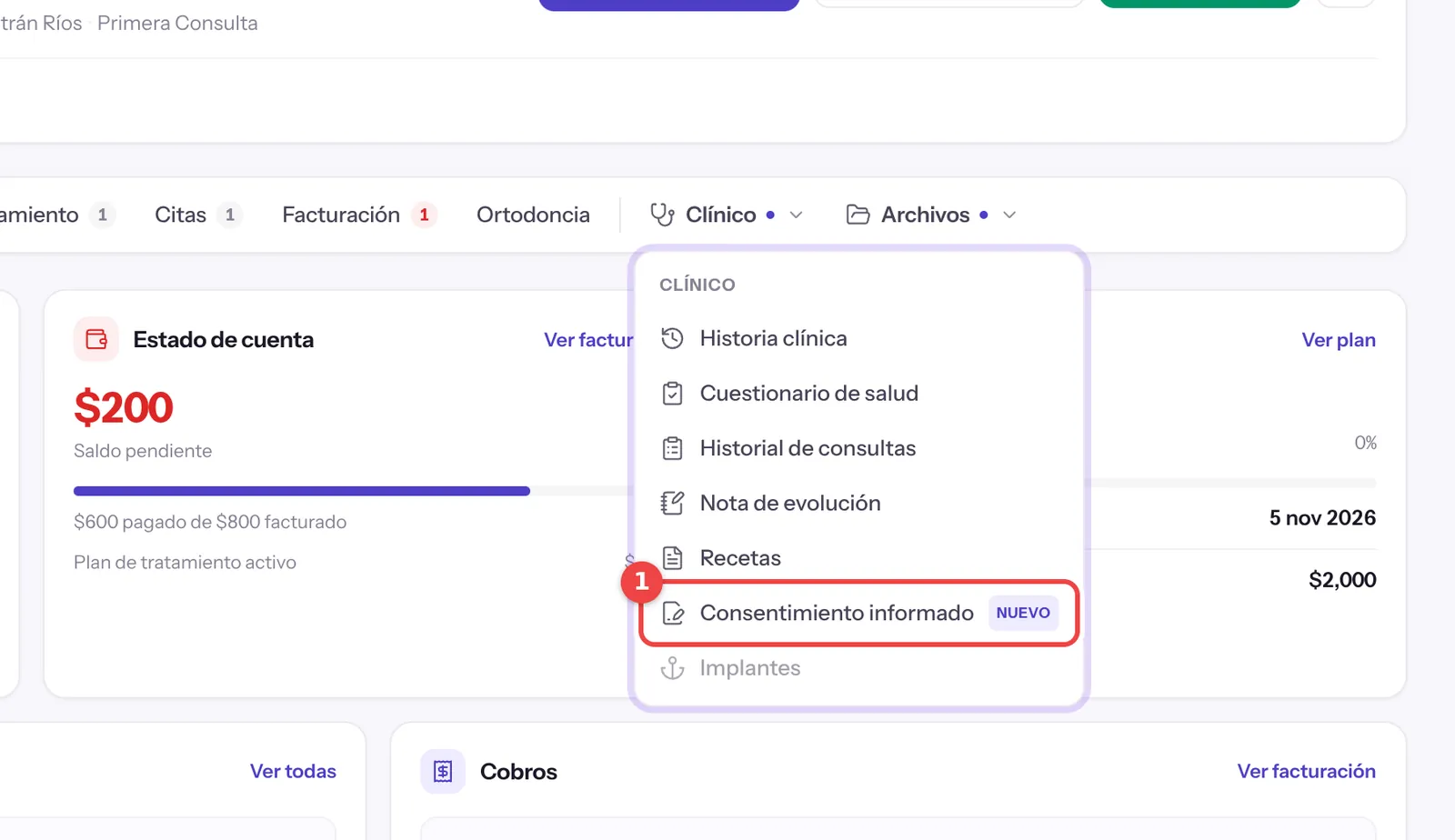Click the folder icon beside Archivos
Image resolution: width=1455 pixels, height=840 pixels.
(x=858, y=215)
